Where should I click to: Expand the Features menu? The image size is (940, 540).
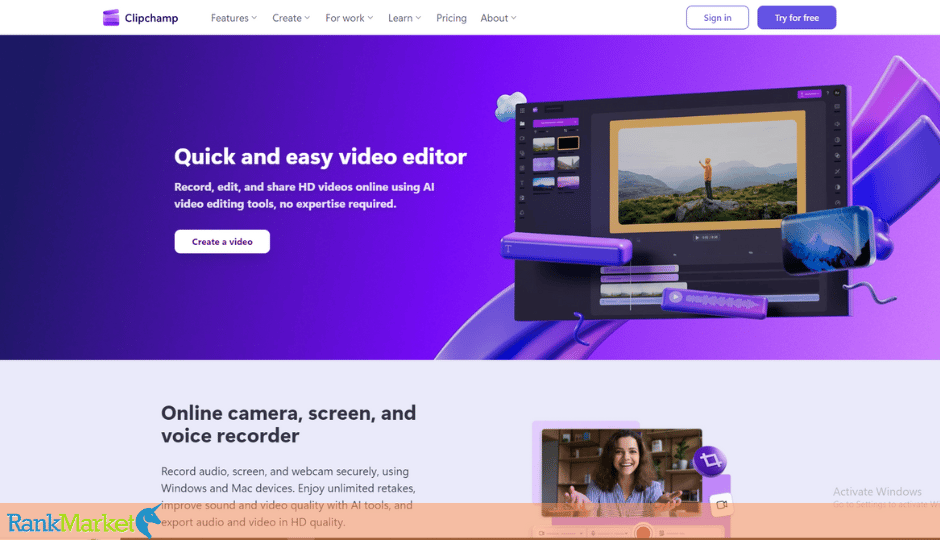point(234,18)
